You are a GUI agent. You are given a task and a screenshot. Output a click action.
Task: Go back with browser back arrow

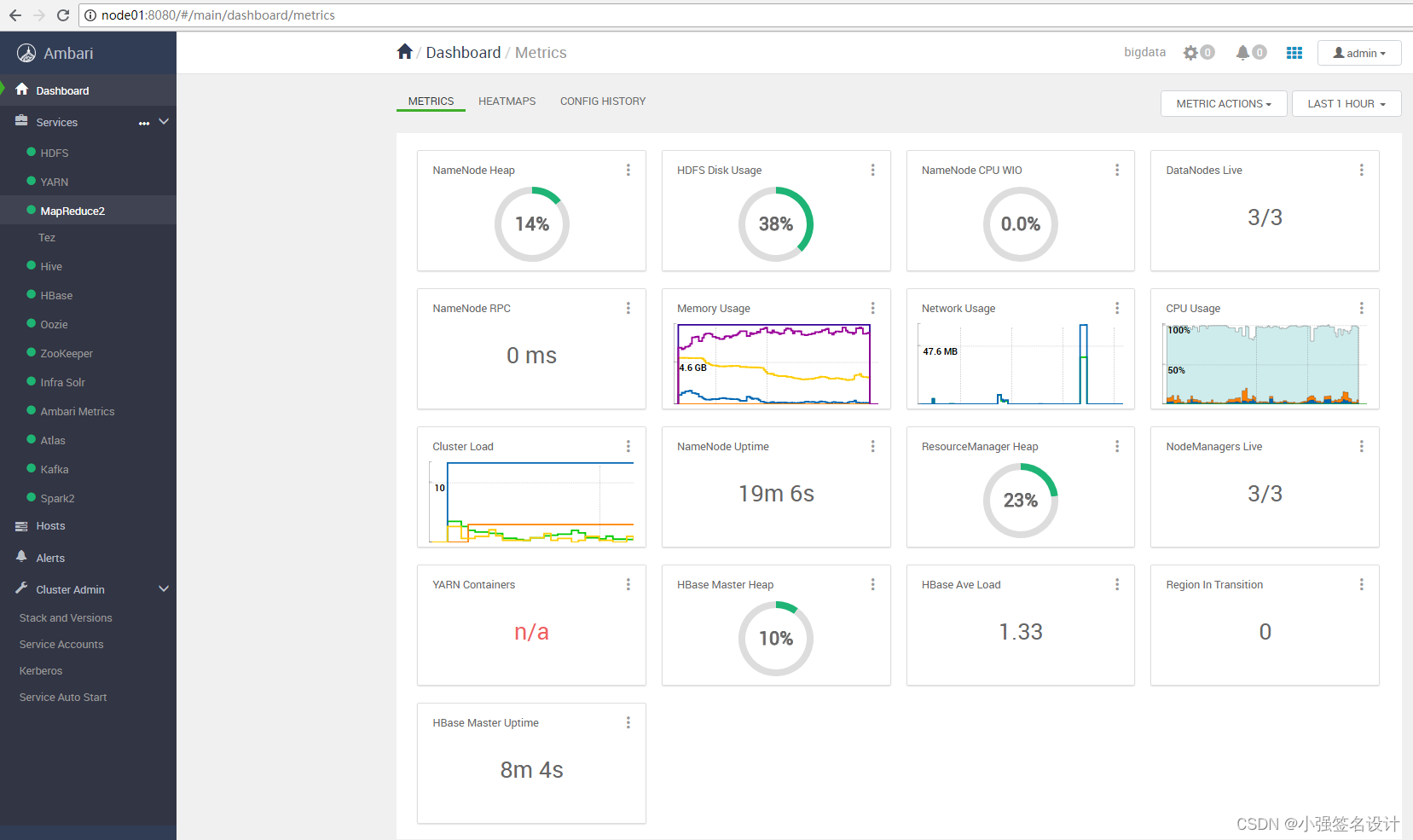(15, 15)
